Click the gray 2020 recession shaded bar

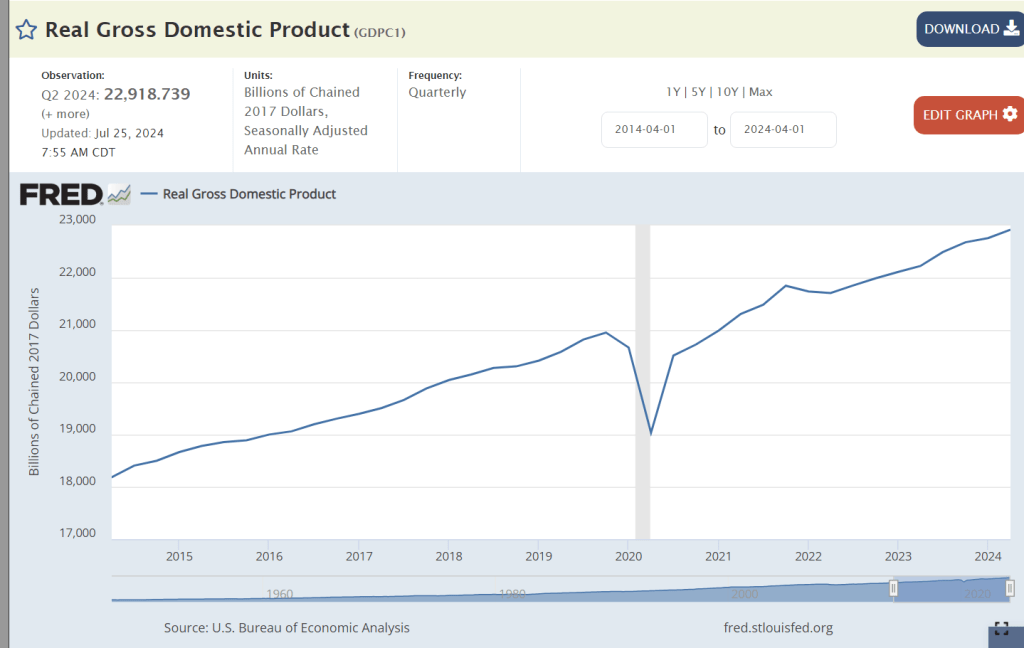(x=643, y=382)
